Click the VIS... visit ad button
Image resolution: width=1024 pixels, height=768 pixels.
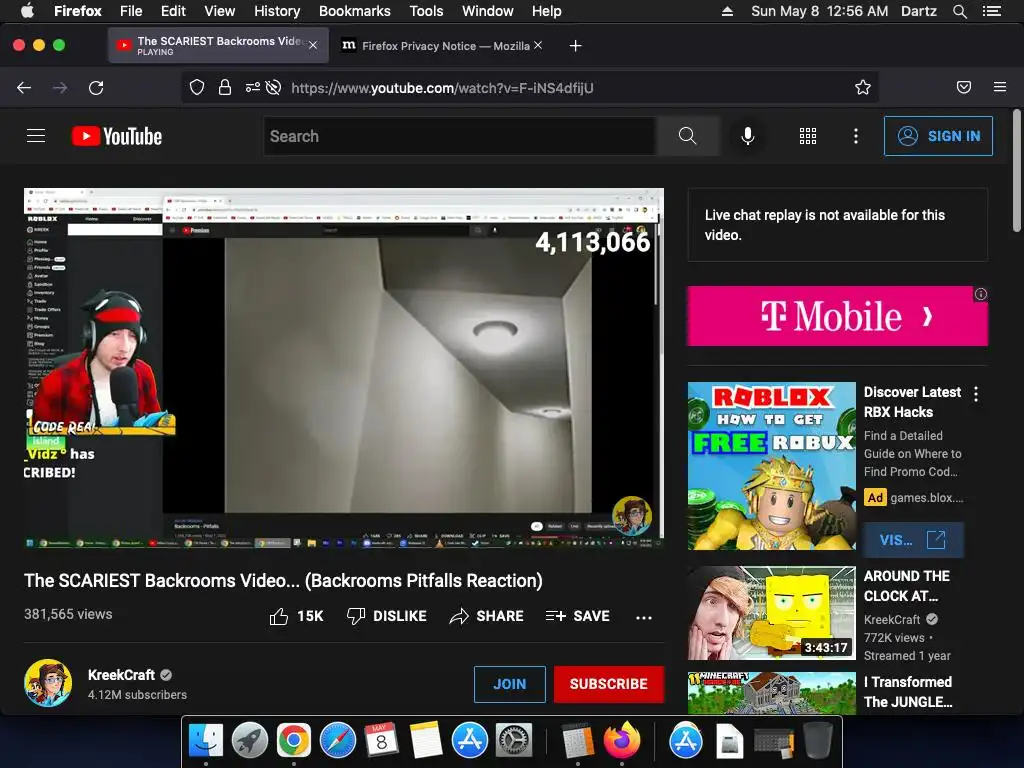[x=912, y=540]
